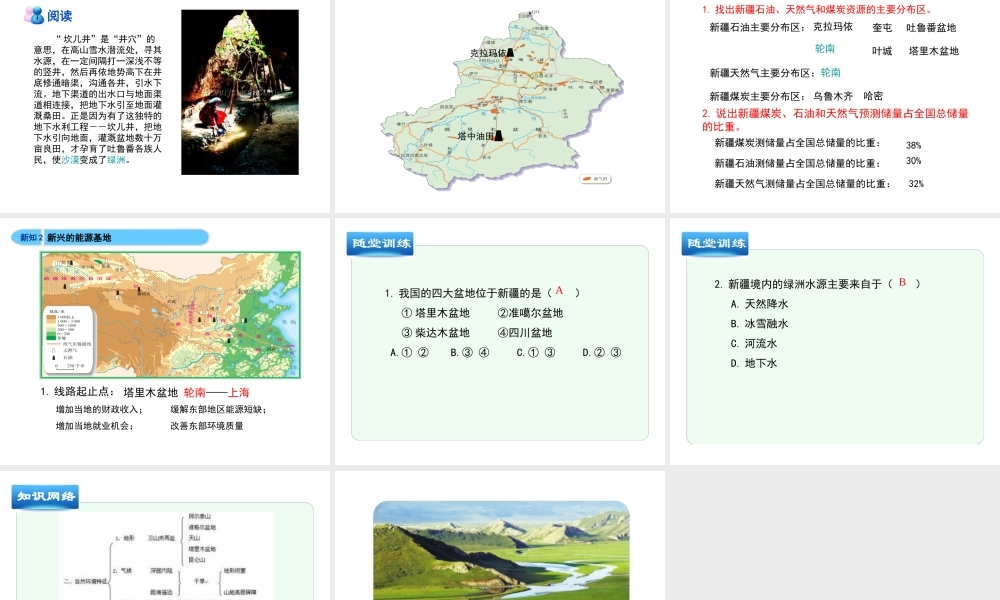Screen dimensions: 1000x600
Task: Select answer option B.③ ④ in question 1
Action: pos(469,353)
